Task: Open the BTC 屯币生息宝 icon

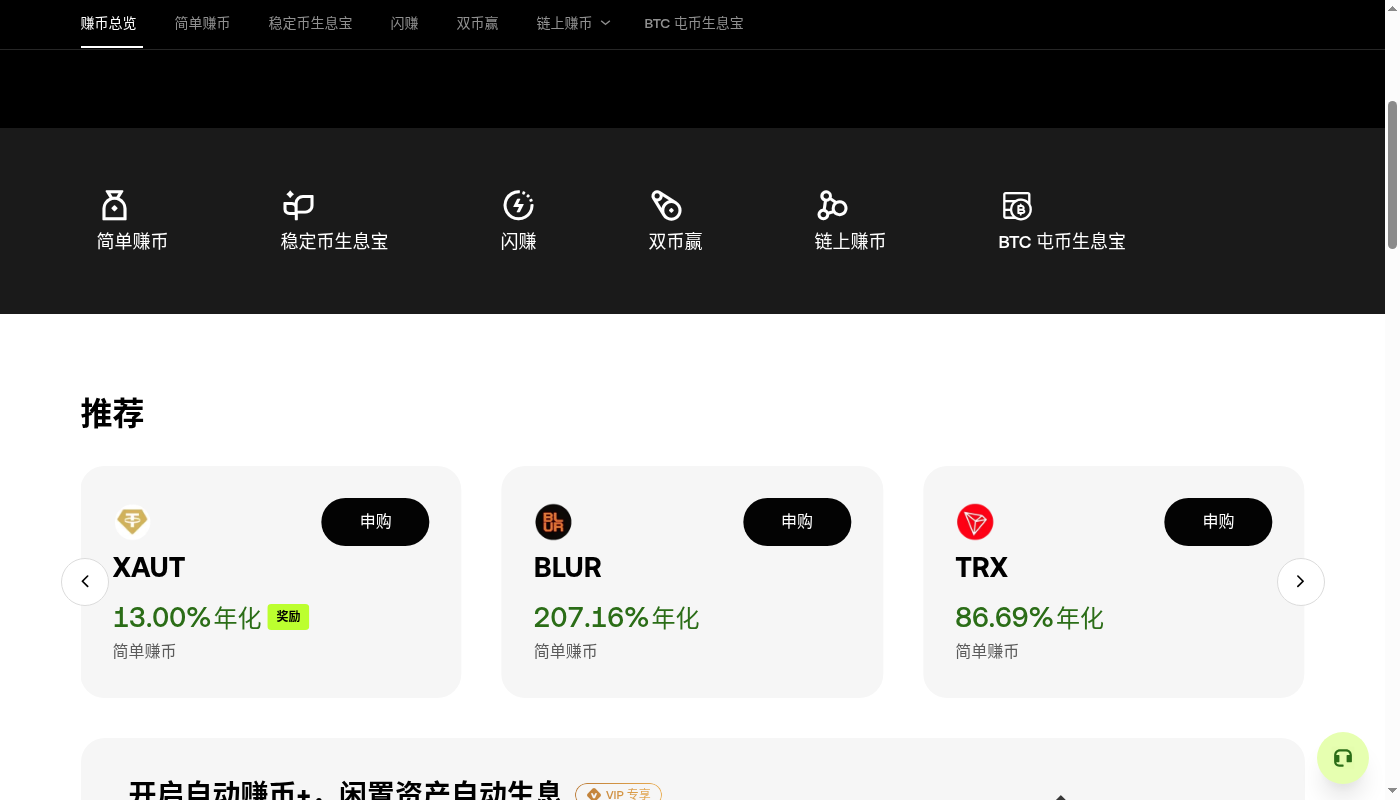Action: pyautogui.click(x=1017, y=205)
